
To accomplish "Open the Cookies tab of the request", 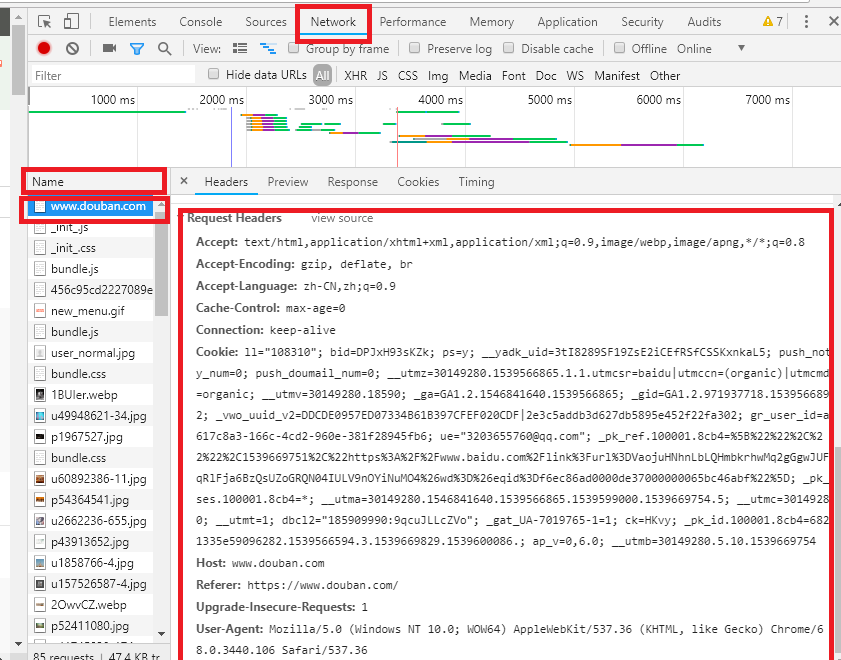I will (x=418, y=182).
